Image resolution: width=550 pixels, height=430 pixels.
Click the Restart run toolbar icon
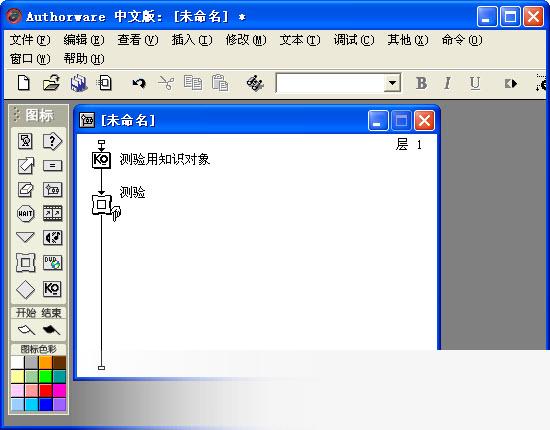510,83
